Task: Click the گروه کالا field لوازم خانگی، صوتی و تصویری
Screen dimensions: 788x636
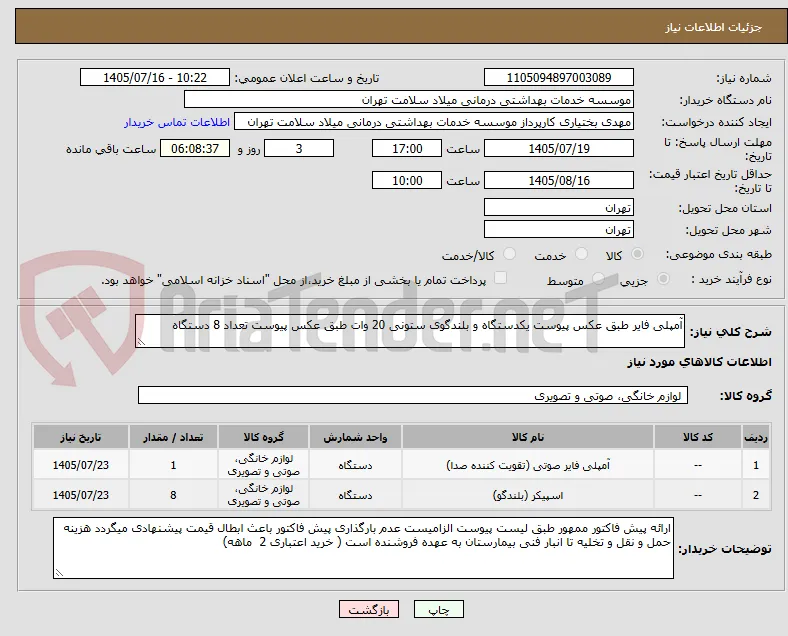Action: [x=413, y=395]
